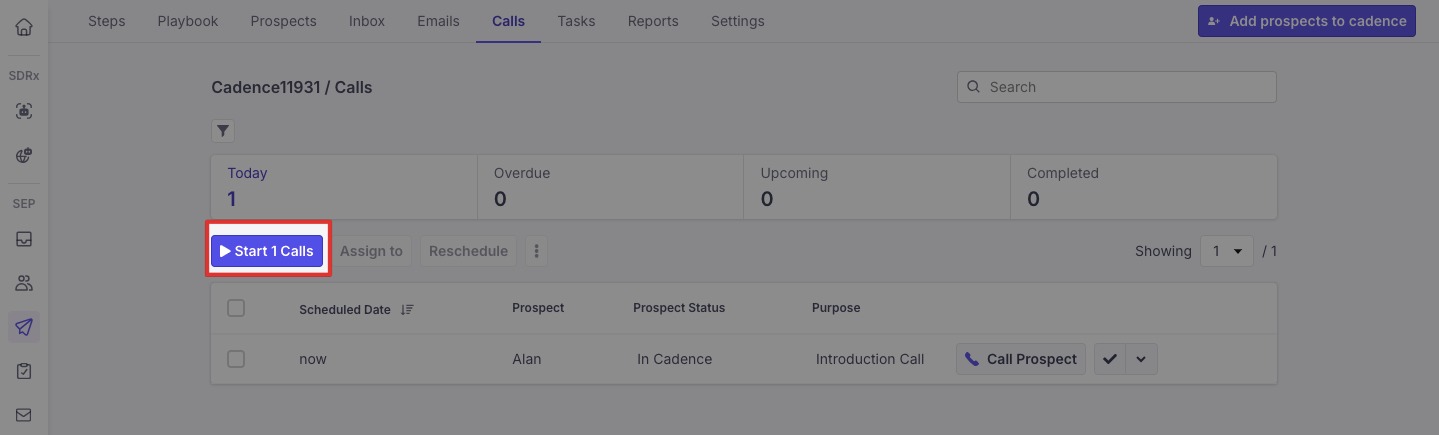Open the people contacts sidebar icon
The height and width of the screenshot is (435, 1439).
point(24,283)
